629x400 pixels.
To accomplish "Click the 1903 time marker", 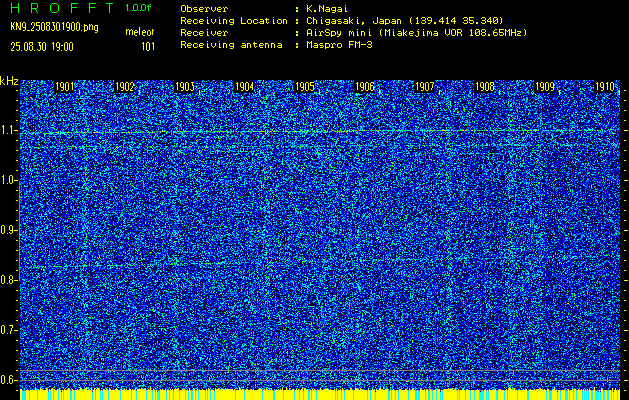I will point(185,87).
